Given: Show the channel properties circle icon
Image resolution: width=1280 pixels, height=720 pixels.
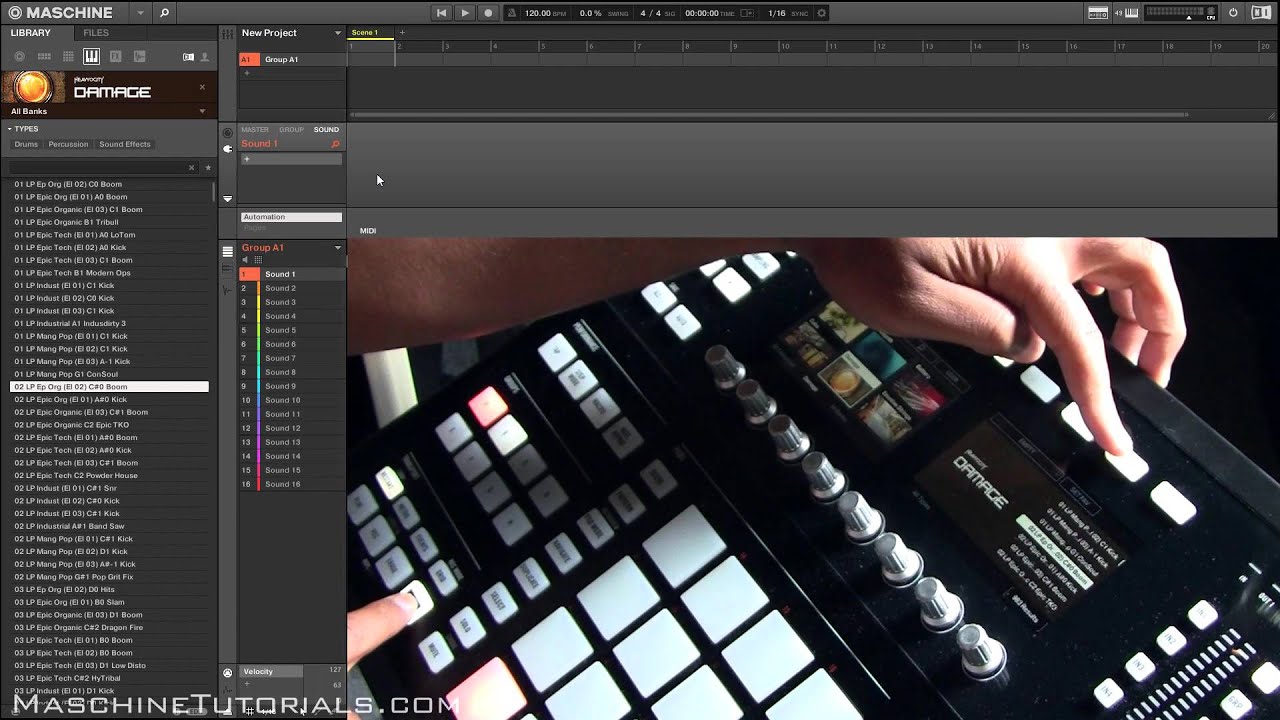Looking at the screenshot, I should pos(227,133).
